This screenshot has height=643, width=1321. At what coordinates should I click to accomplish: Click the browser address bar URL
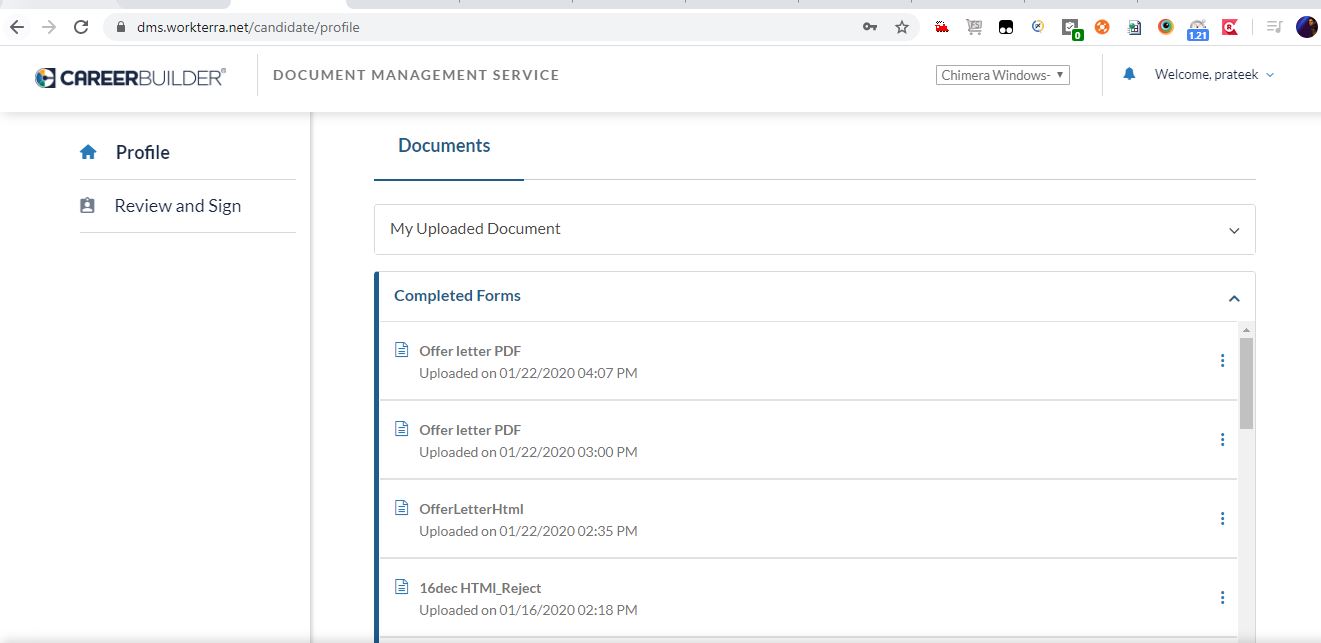tap(248, 27)
